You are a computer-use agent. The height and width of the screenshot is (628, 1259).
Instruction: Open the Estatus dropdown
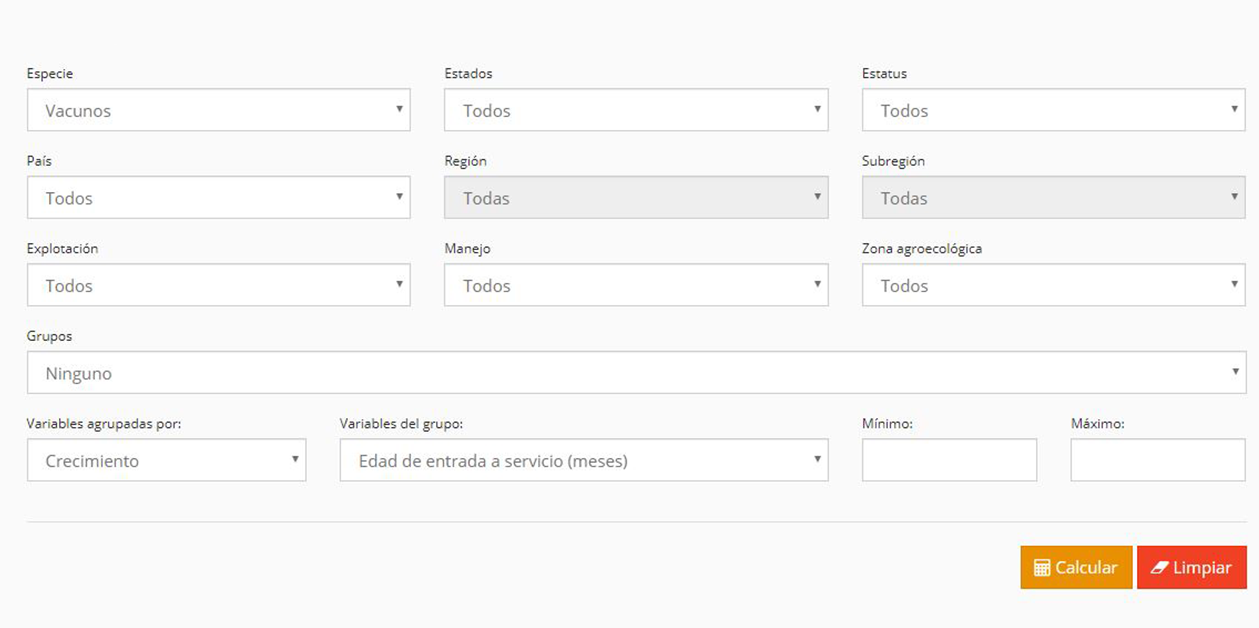1054,110
